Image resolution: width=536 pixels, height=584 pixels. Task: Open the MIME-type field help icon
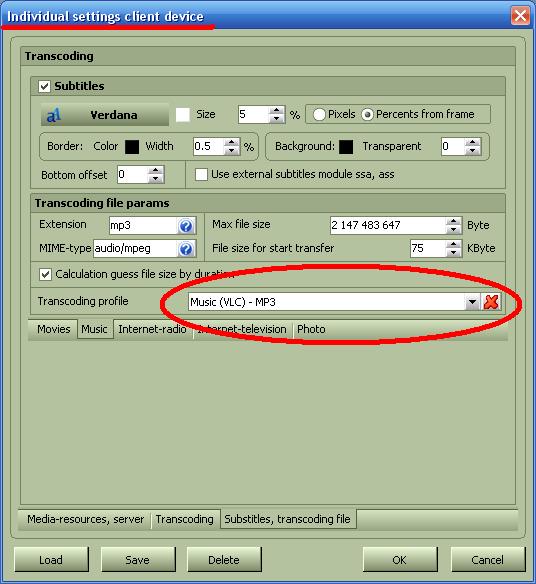tap(185, 249)
